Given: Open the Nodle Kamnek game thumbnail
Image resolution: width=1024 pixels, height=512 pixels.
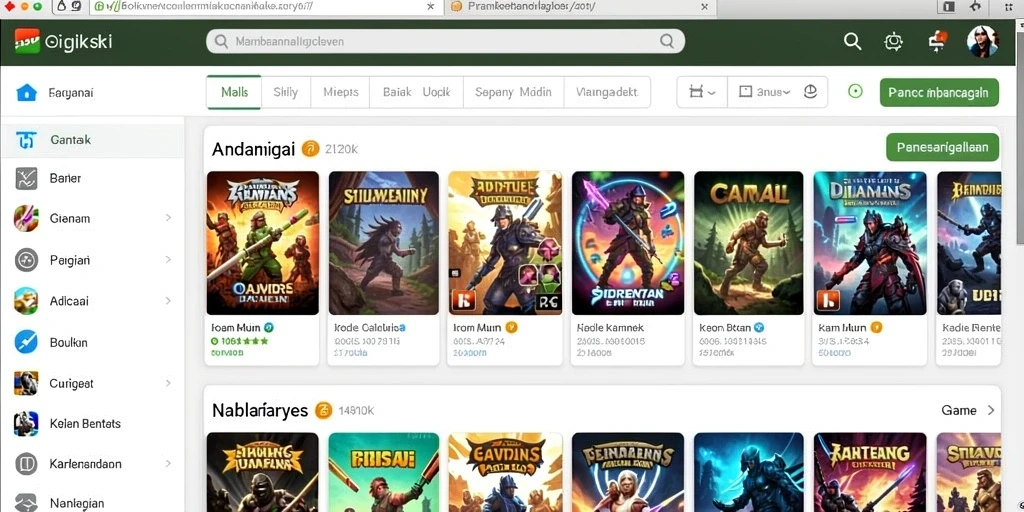Looking at the screenshot, I should point(628,243).
